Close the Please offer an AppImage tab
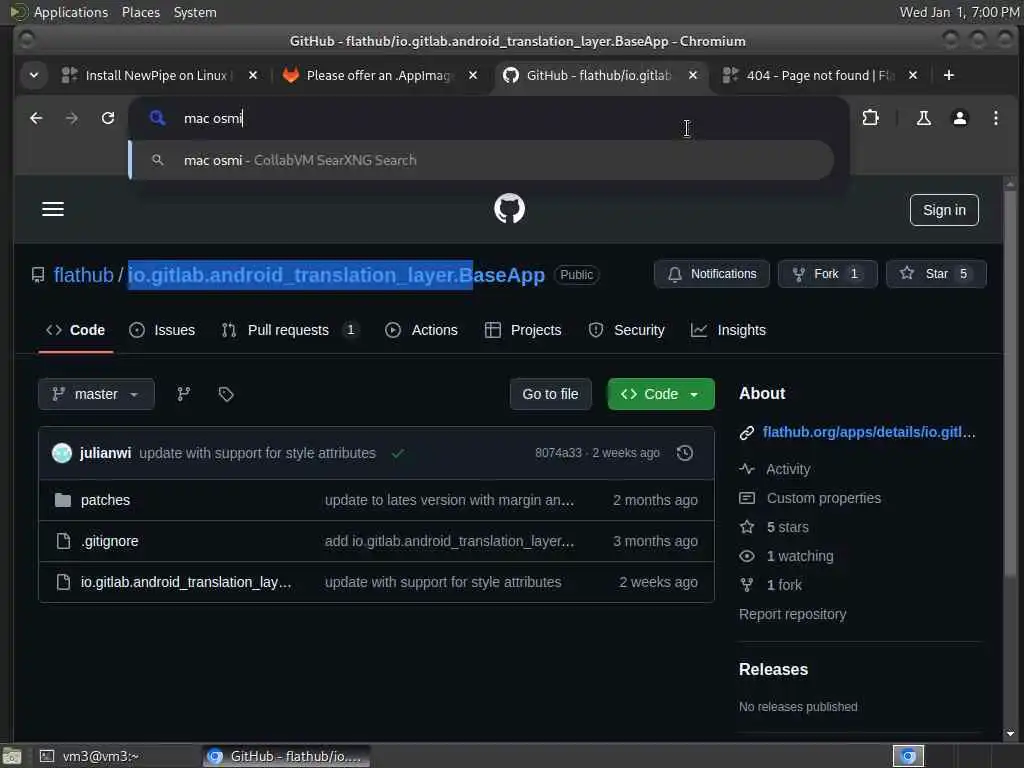The image size is (1024, 768). tap(473, 76)
